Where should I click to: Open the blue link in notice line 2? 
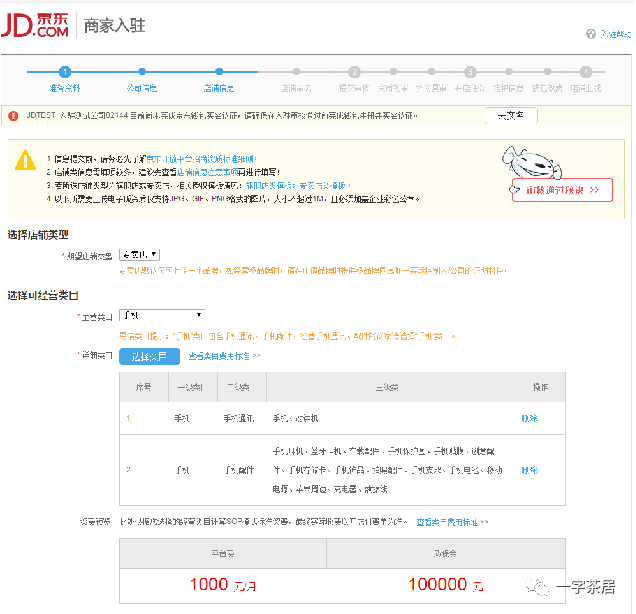click(x=208, y=172)
